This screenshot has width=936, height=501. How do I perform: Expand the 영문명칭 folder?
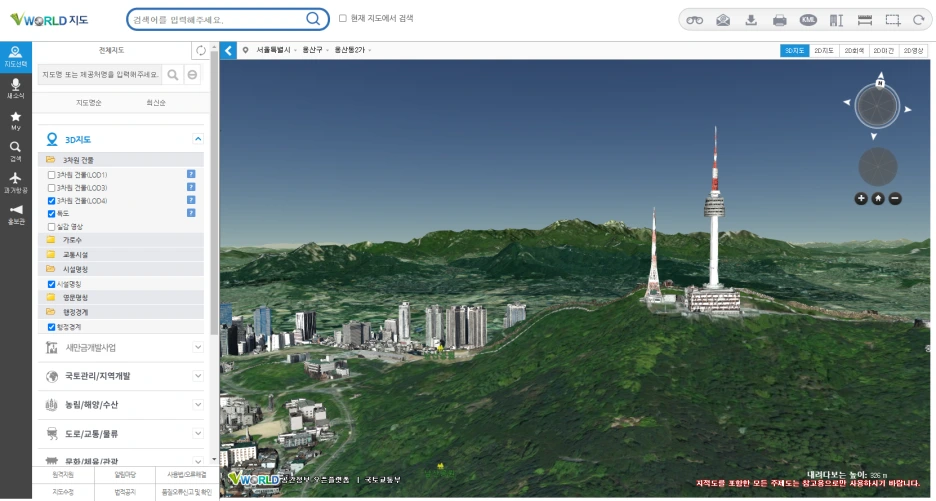(x=121, y=297)
